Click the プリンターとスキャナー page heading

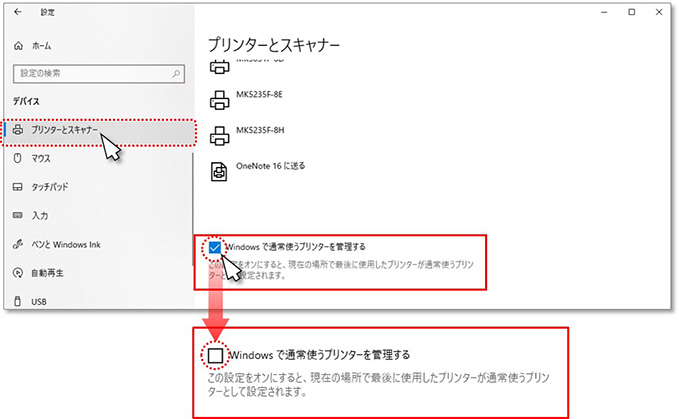(x=274, y=45)
